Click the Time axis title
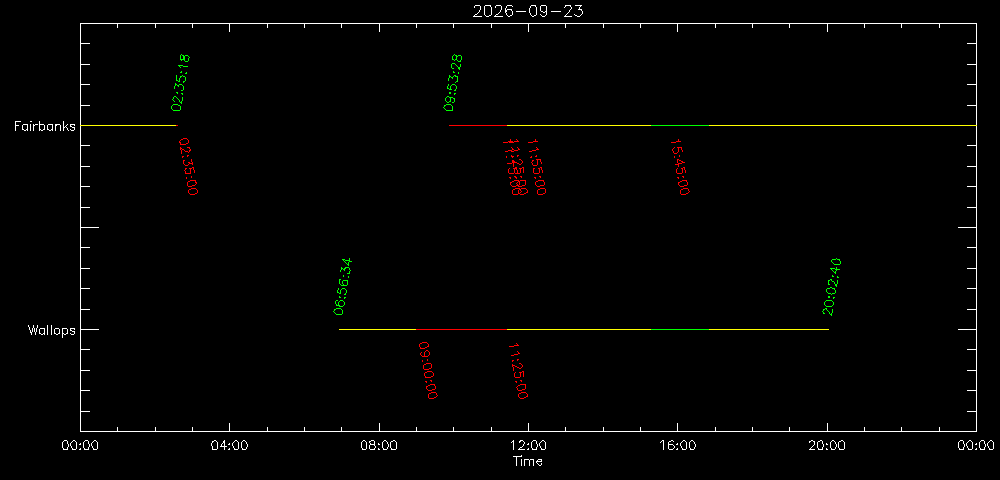This screenshot has height=480, width=1000. click(528, 461)
